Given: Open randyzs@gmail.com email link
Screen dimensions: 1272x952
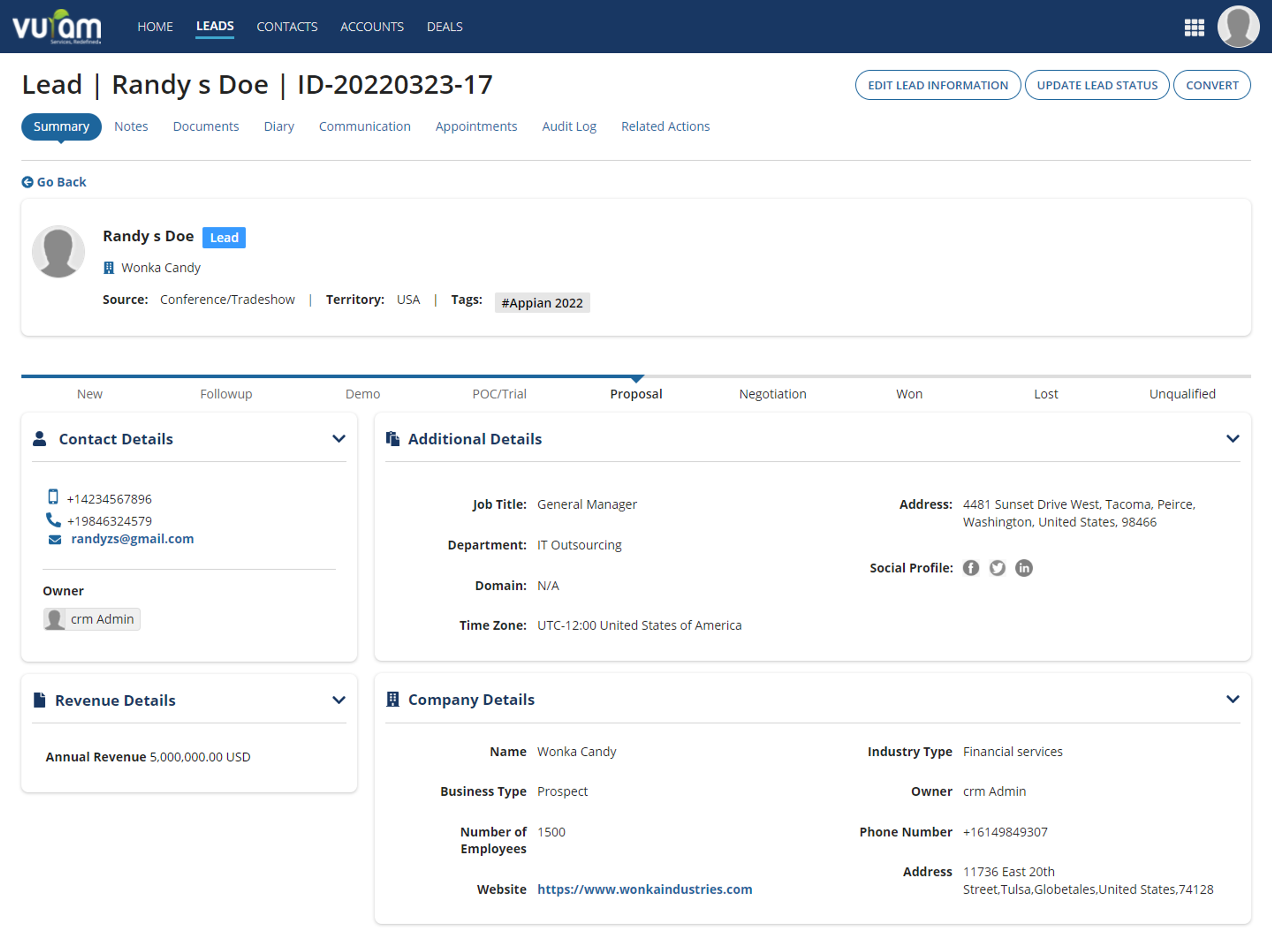Looking at the screenshot, I should [132, 539].
